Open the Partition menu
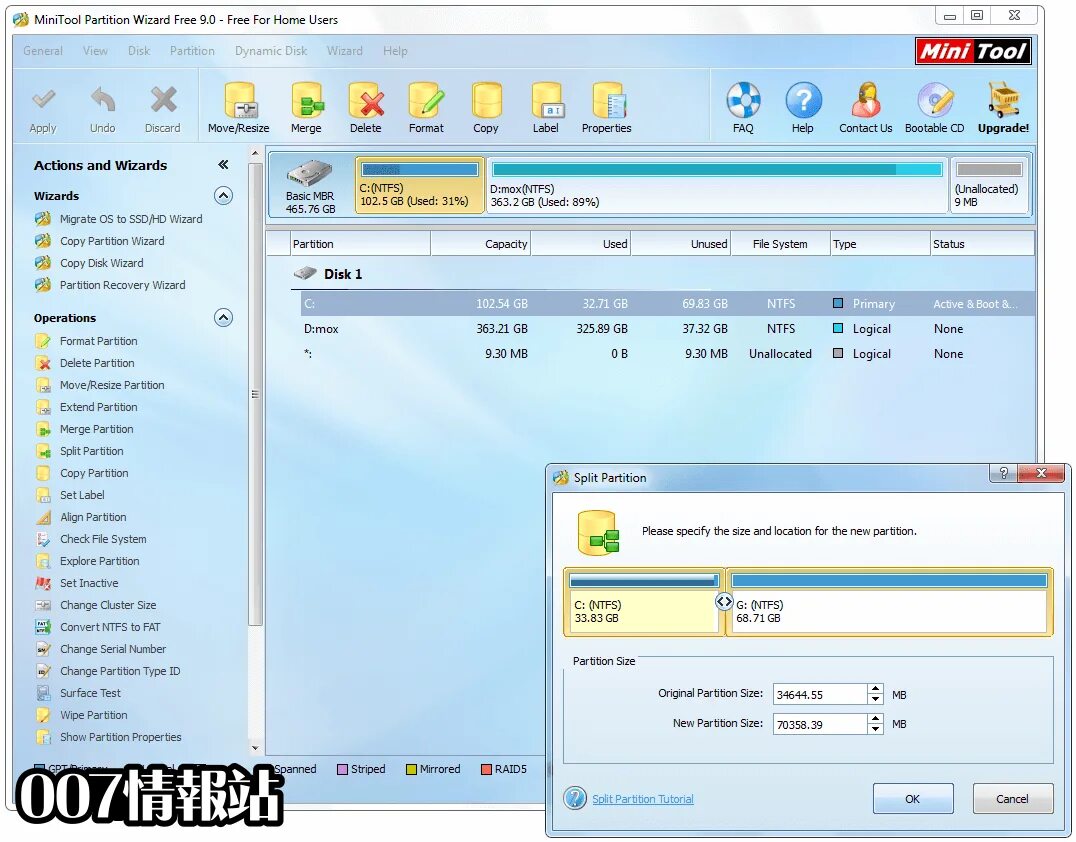Viewport: 1076px width, 842px height. pos(192,51)
